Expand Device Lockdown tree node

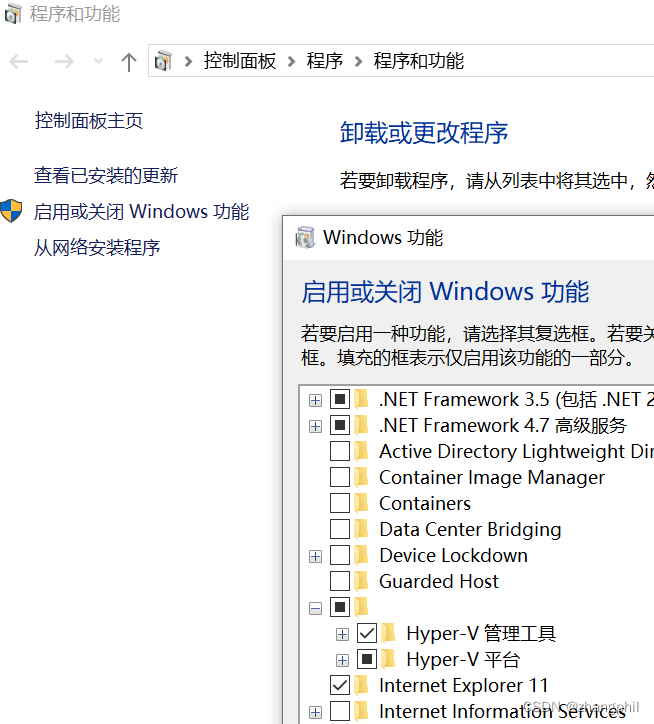coord(315,556)
